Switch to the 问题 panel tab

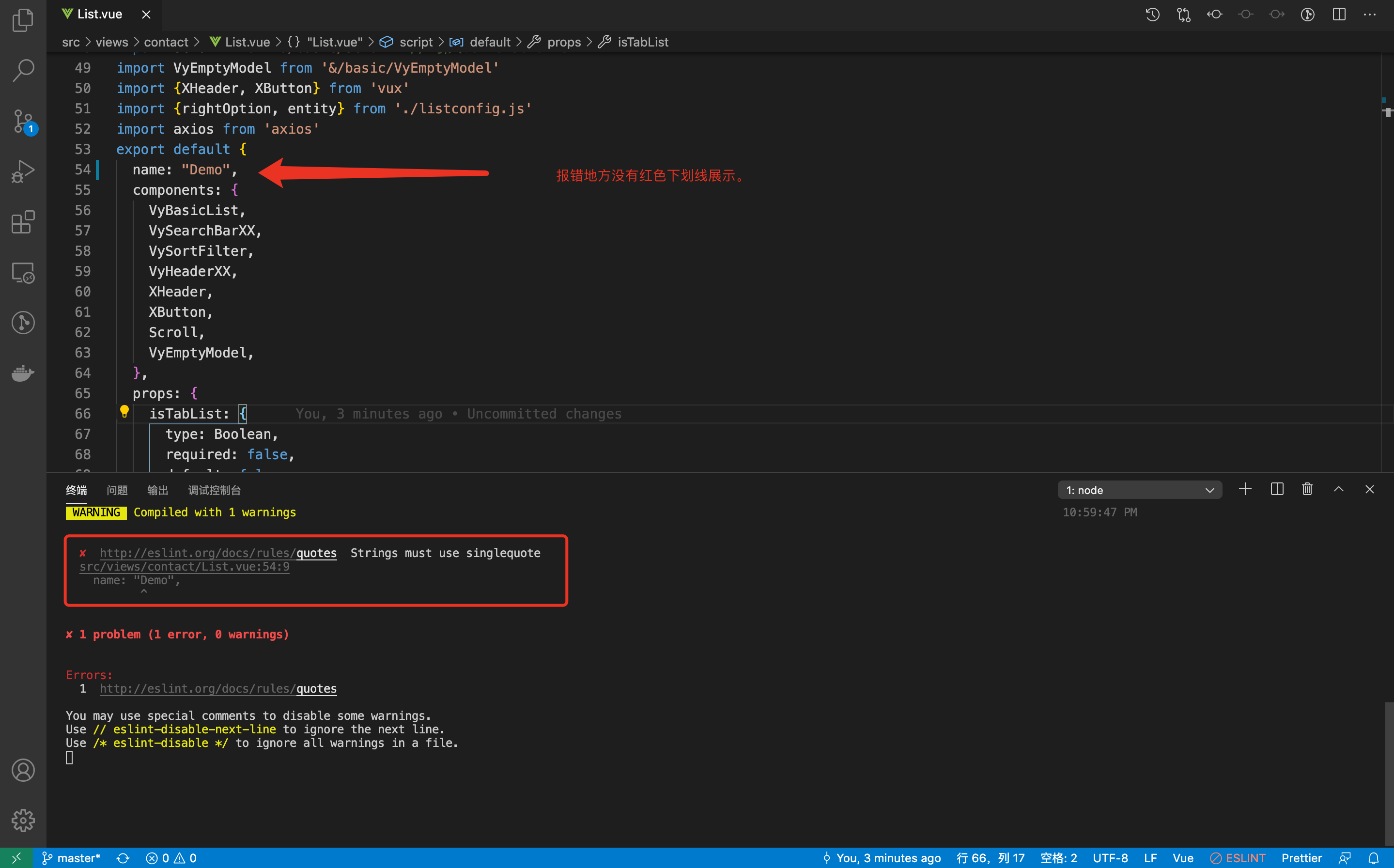[117, 490]
